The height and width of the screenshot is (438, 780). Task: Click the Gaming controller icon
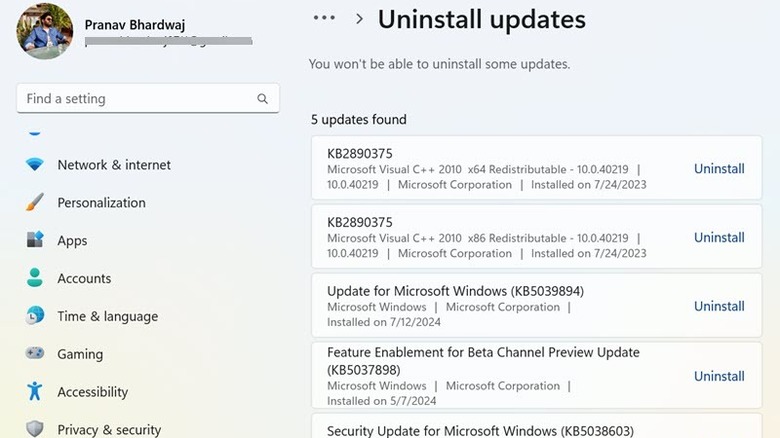click(35, 354)
